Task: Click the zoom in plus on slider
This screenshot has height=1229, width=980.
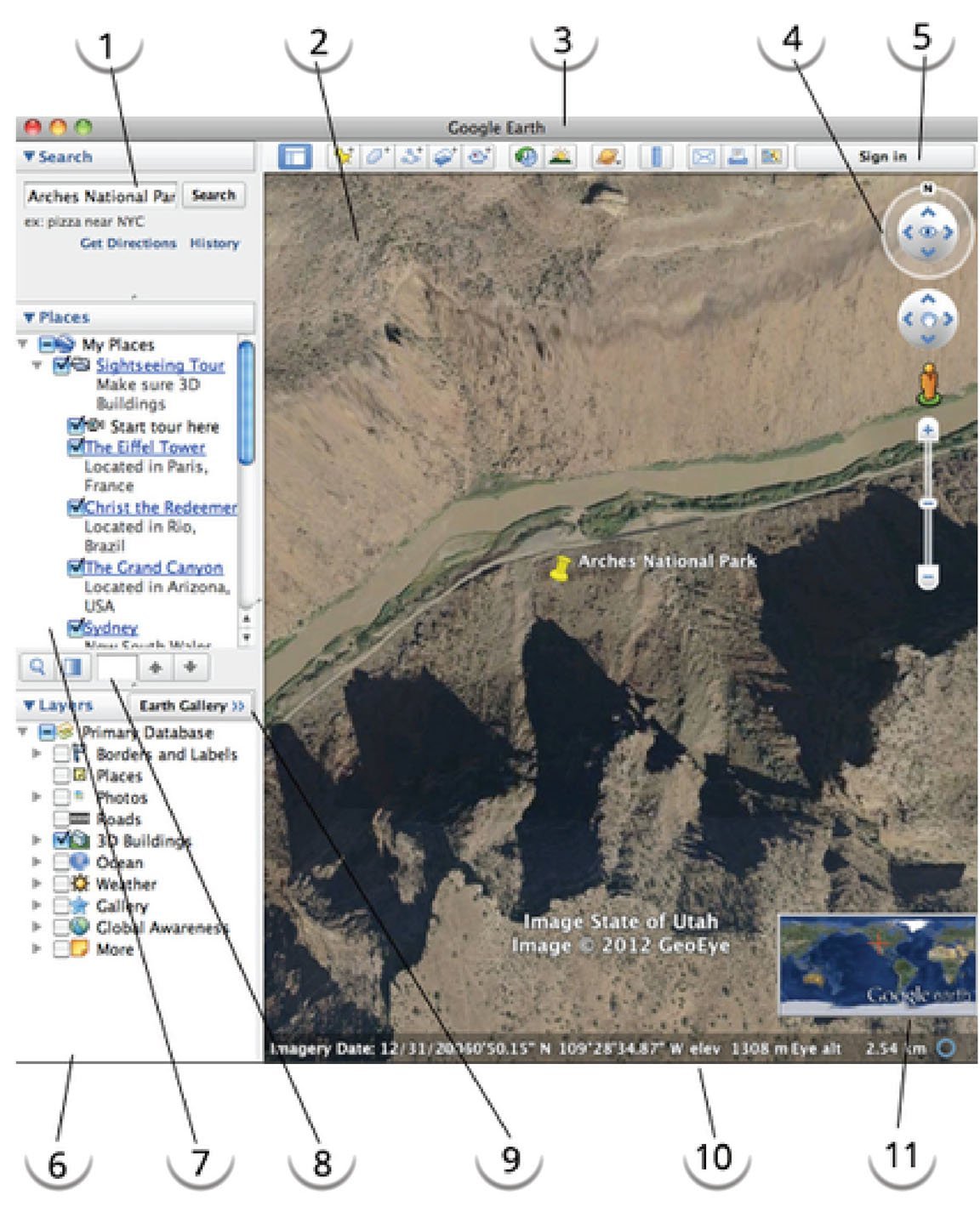Action: tap(927, 430)
